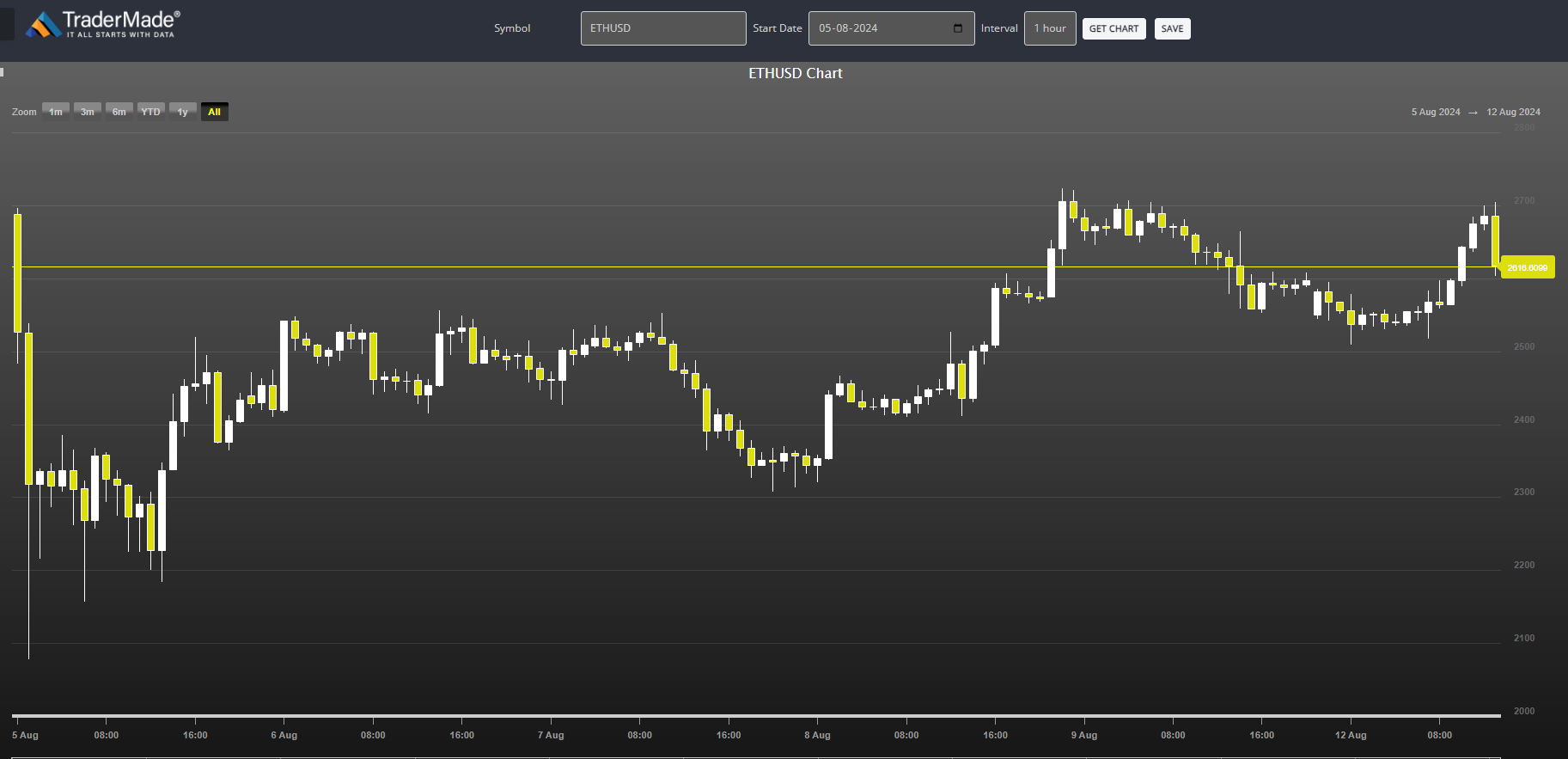Viewport: 1568px width, 759px height.
Task: Click the 6 Aug time axis label
Action: tap(284, 735)
